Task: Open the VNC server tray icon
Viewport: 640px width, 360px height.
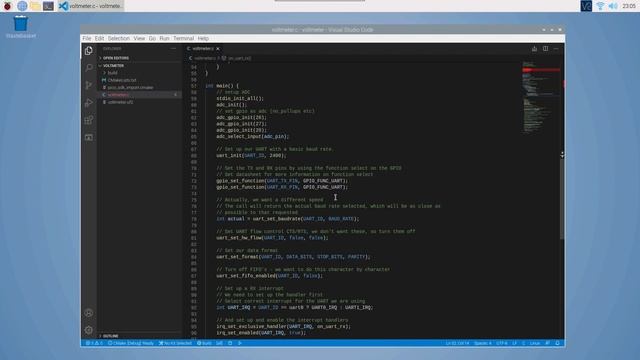Action: point(586,6)
